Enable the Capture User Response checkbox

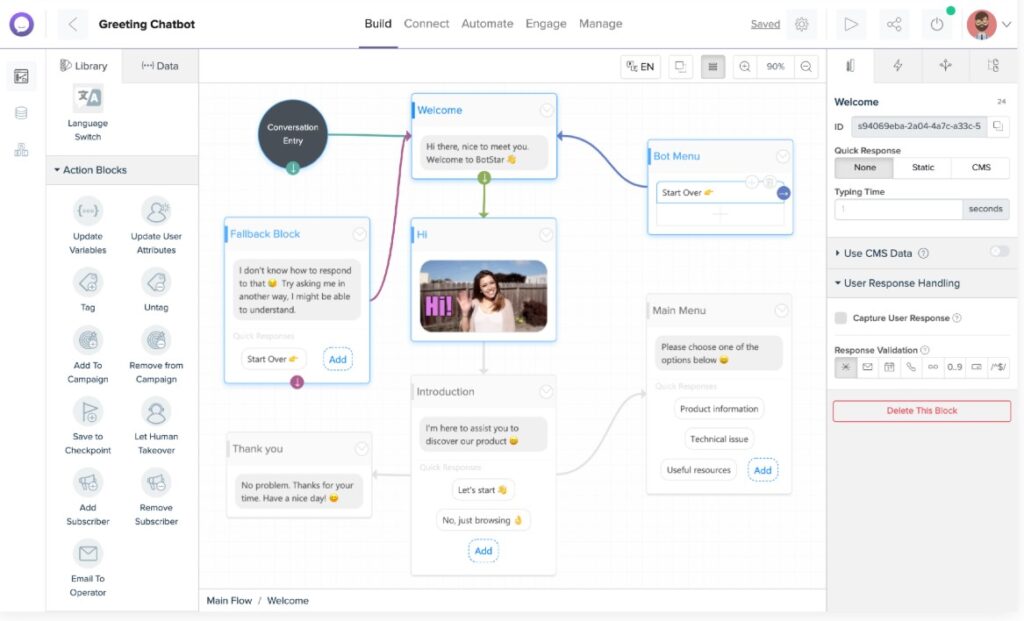click(x=840, y=319)
